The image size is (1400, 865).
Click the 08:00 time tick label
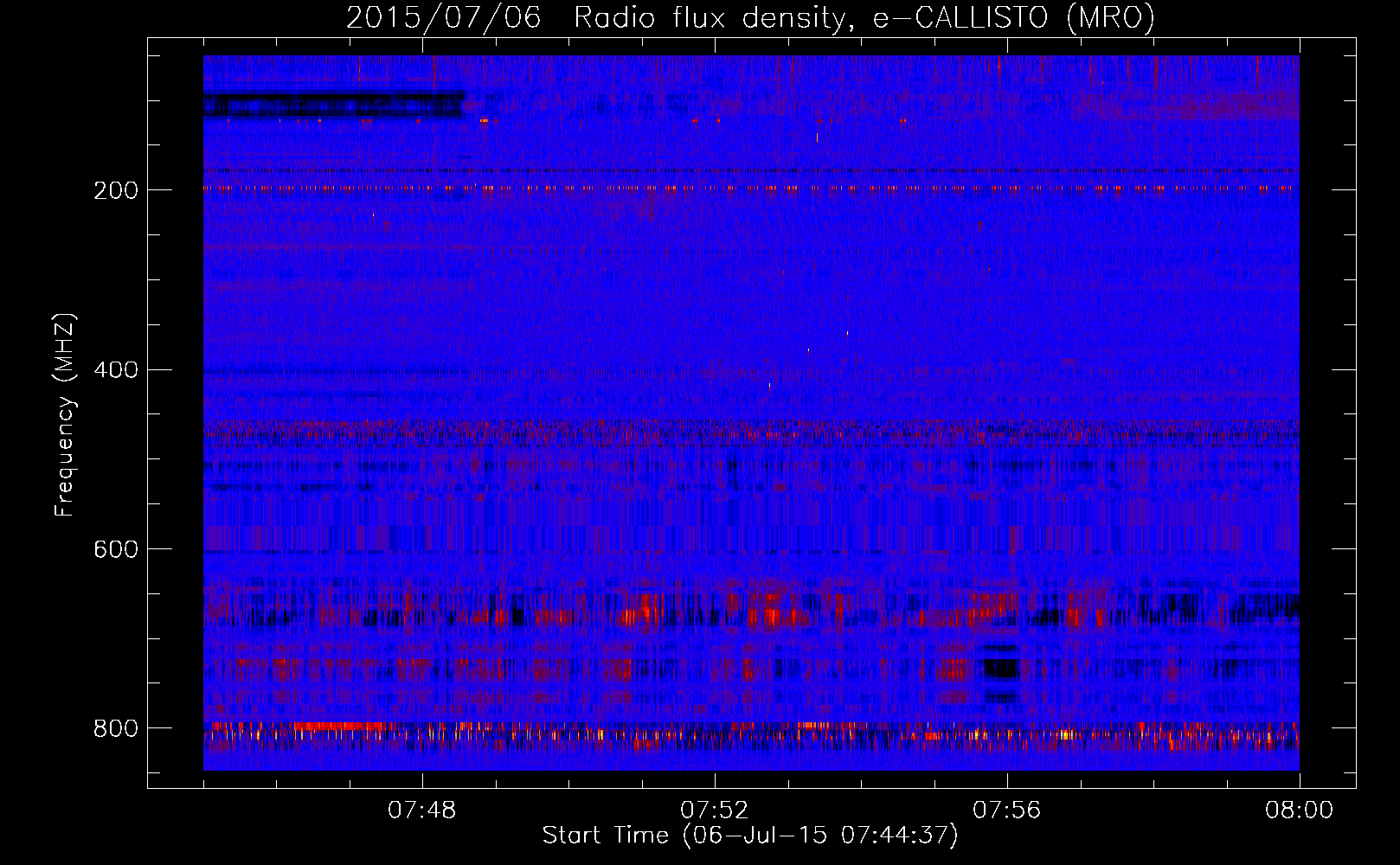click(x=1299, y=811)
